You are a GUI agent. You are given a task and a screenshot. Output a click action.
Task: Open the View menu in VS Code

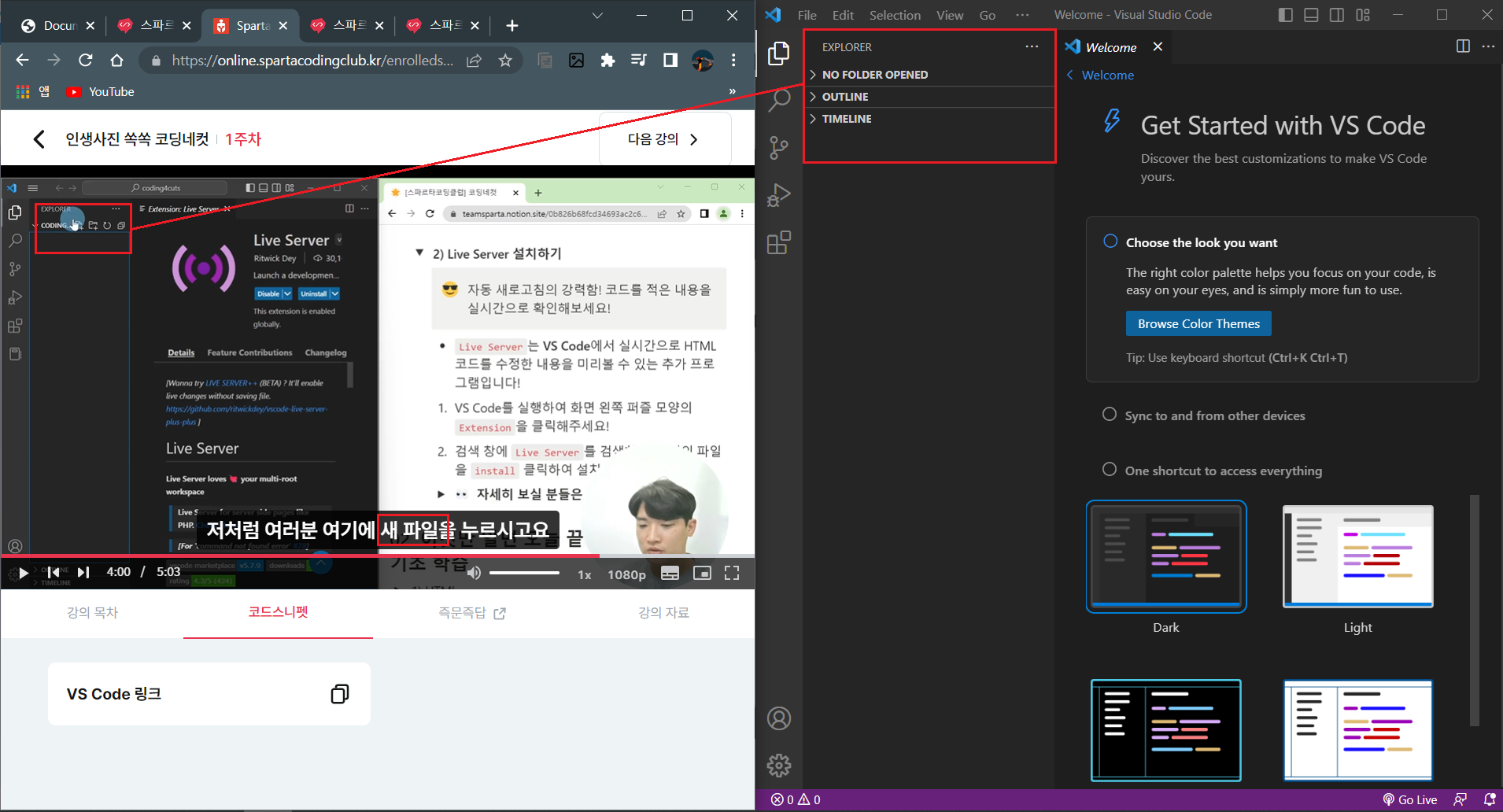[x=950, y=15]
